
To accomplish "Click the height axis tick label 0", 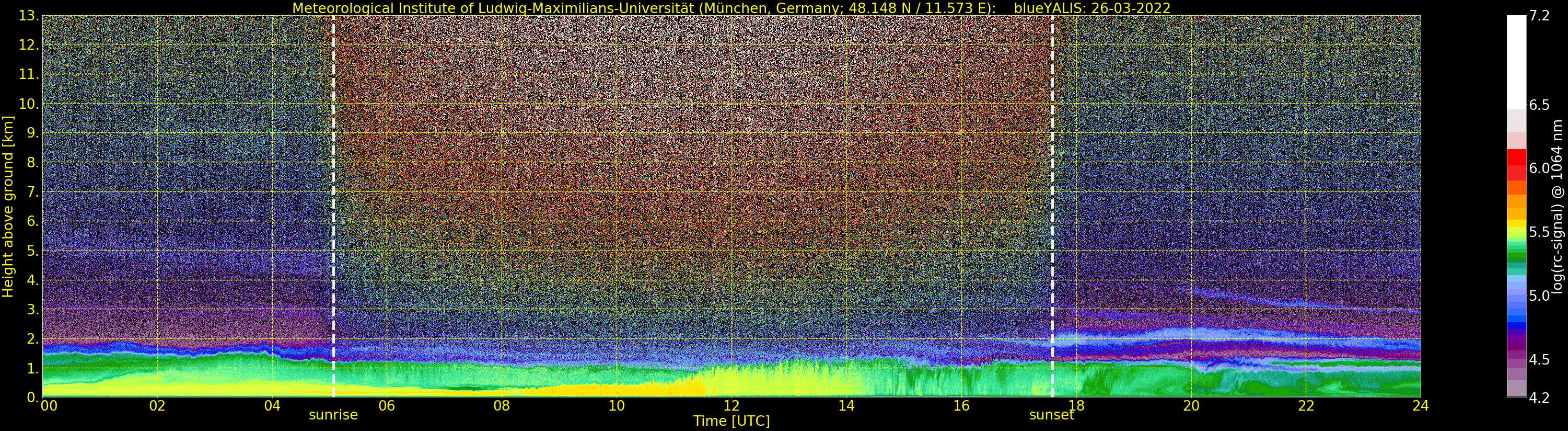I will [32, 397].
